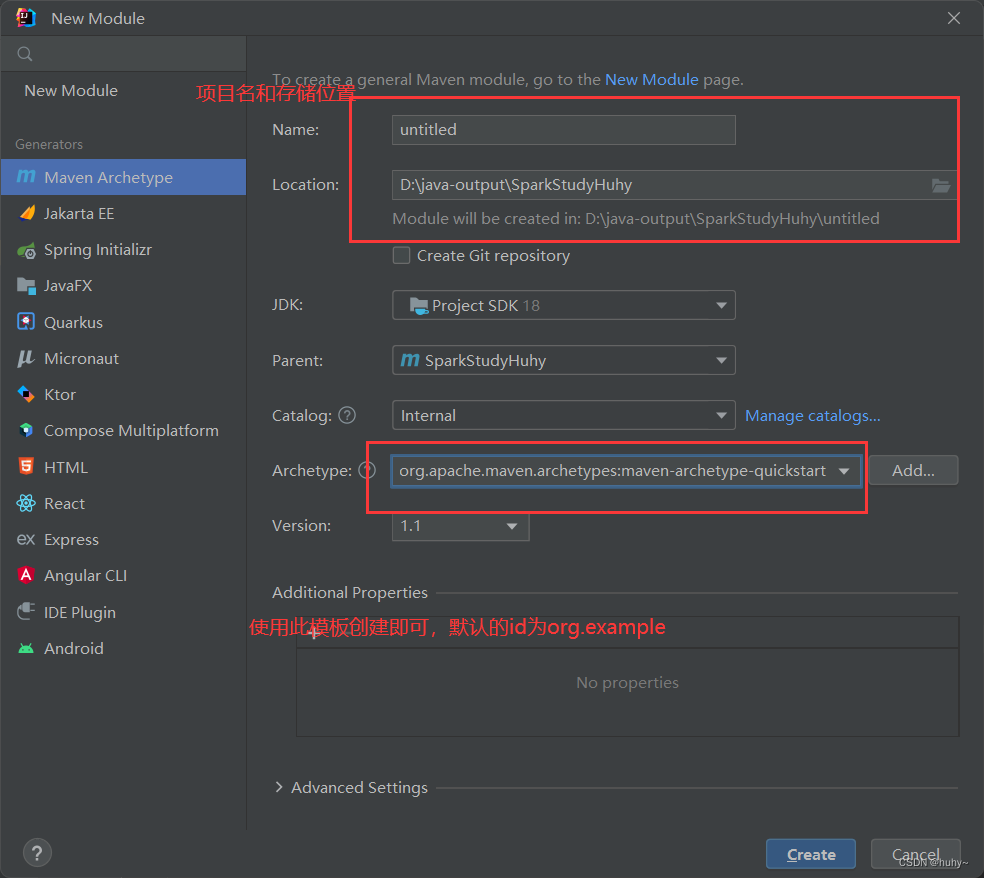984x878 pixels.
Task: Click the Compose Multiplatform icon
Action: point(26,431)
